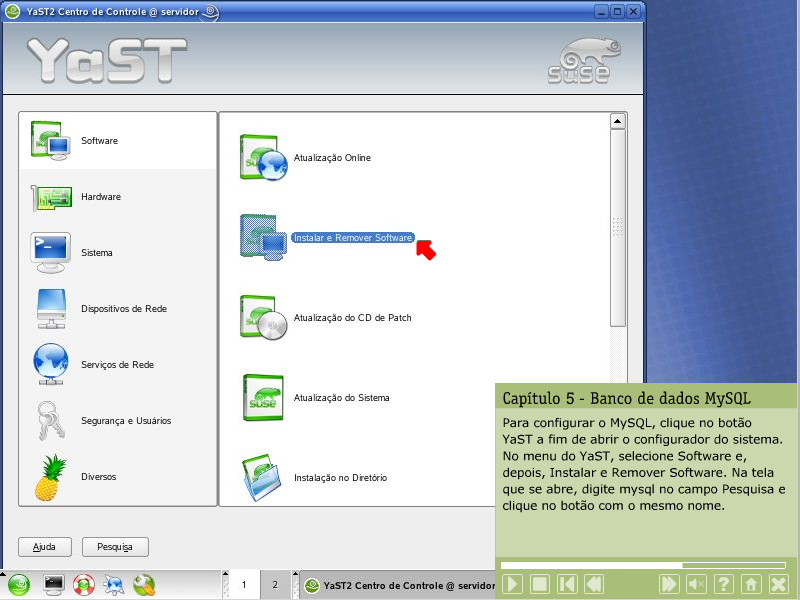Select Segurança e Usuários keys icon
800x600 pixels.
tap(50, 421)
